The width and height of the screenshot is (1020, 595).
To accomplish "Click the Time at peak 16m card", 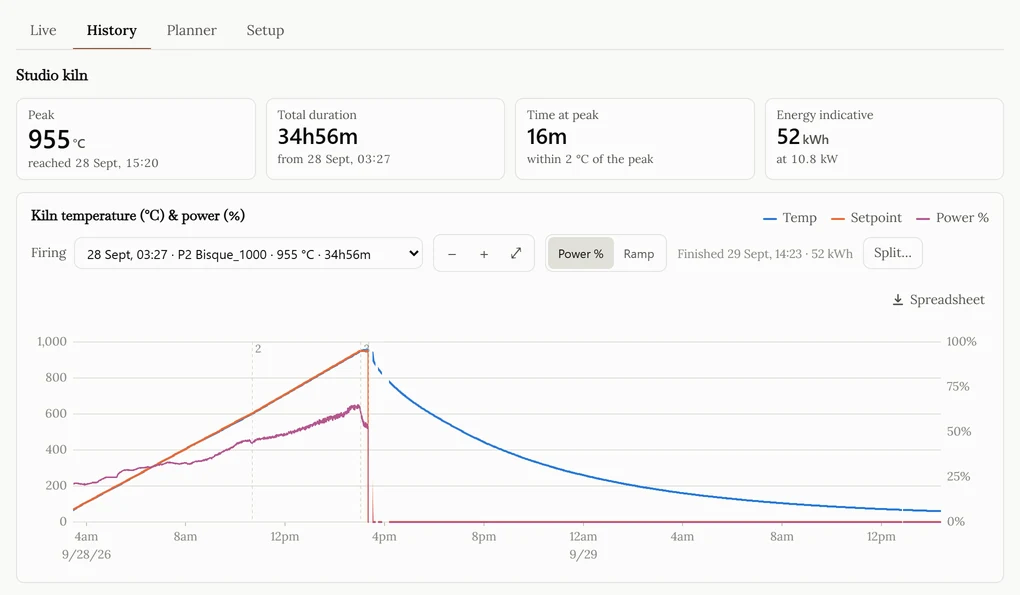I will coord(635,139).
